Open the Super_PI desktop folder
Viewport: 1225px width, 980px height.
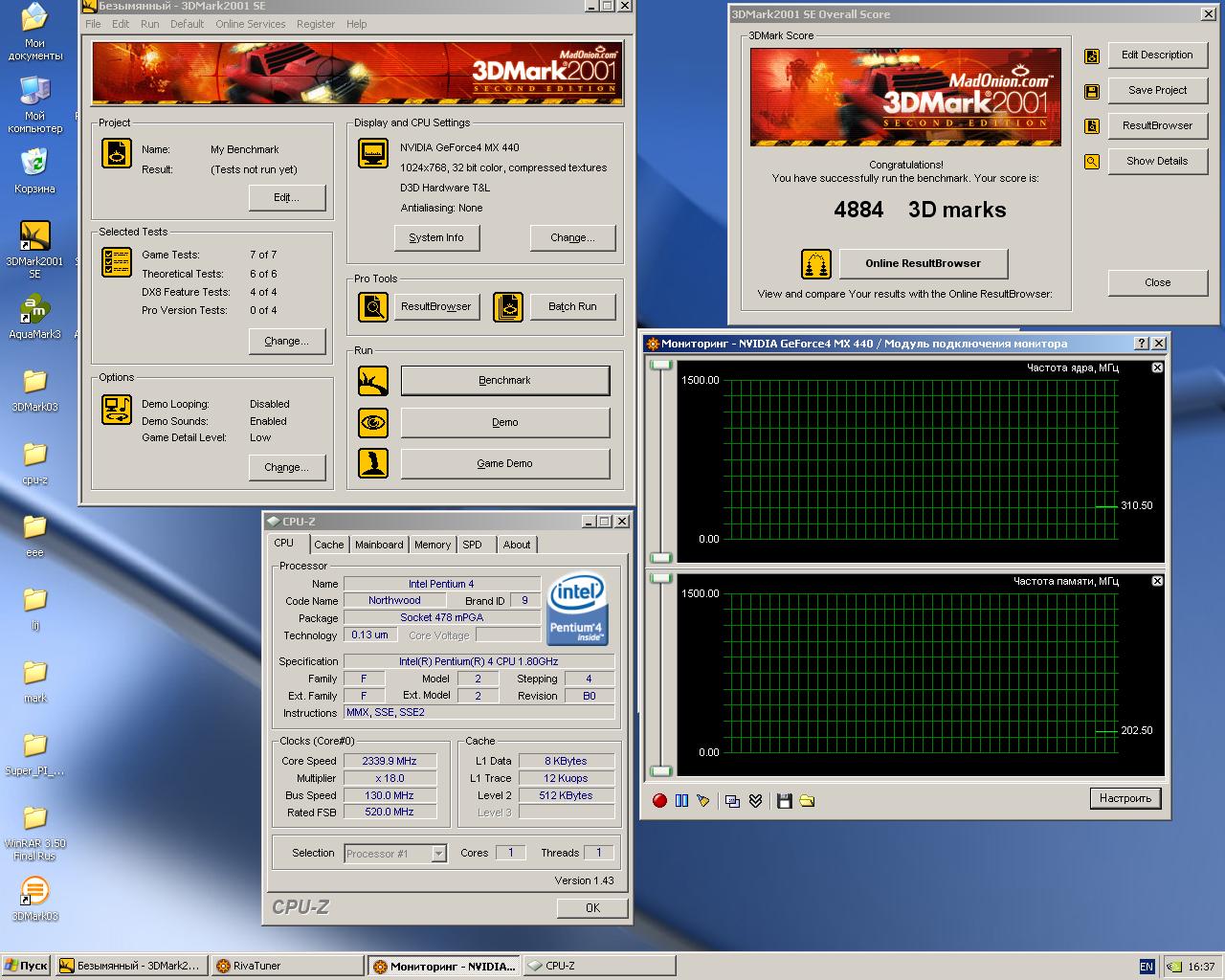tap(34, 752)
